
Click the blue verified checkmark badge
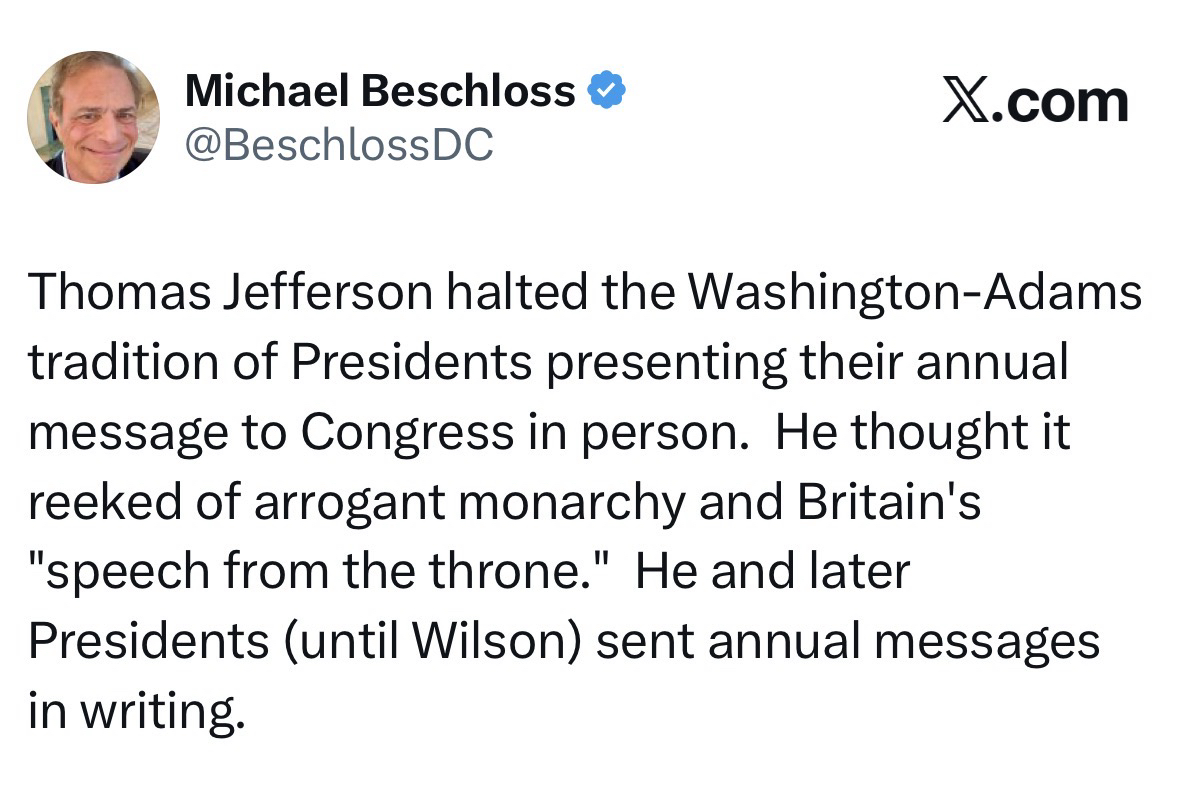click(x=606, y=92)
